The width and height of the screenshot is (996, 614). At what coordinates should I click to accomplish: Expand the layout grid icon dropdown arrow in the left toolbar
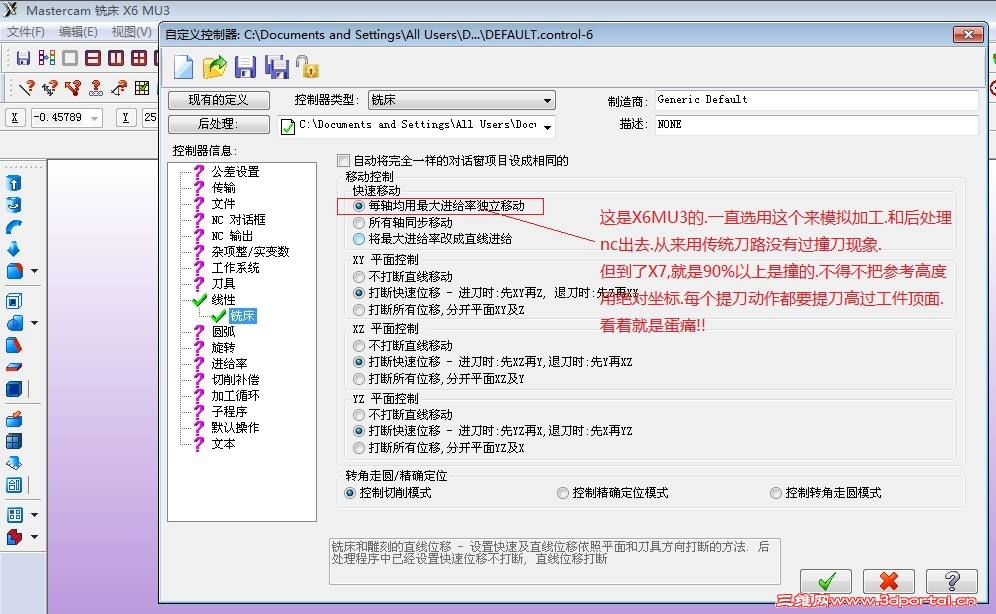34,514
